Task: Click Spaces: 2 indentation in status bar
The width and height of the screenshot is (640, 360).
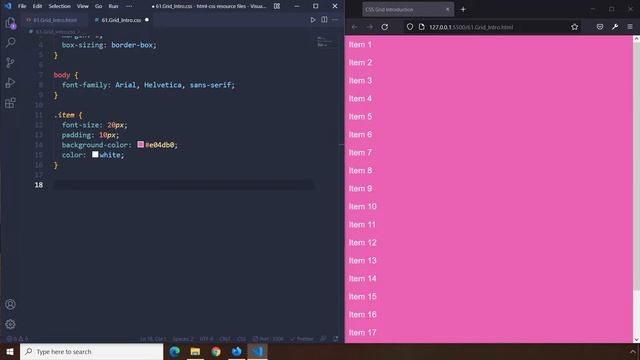Action: coord(183,339)
